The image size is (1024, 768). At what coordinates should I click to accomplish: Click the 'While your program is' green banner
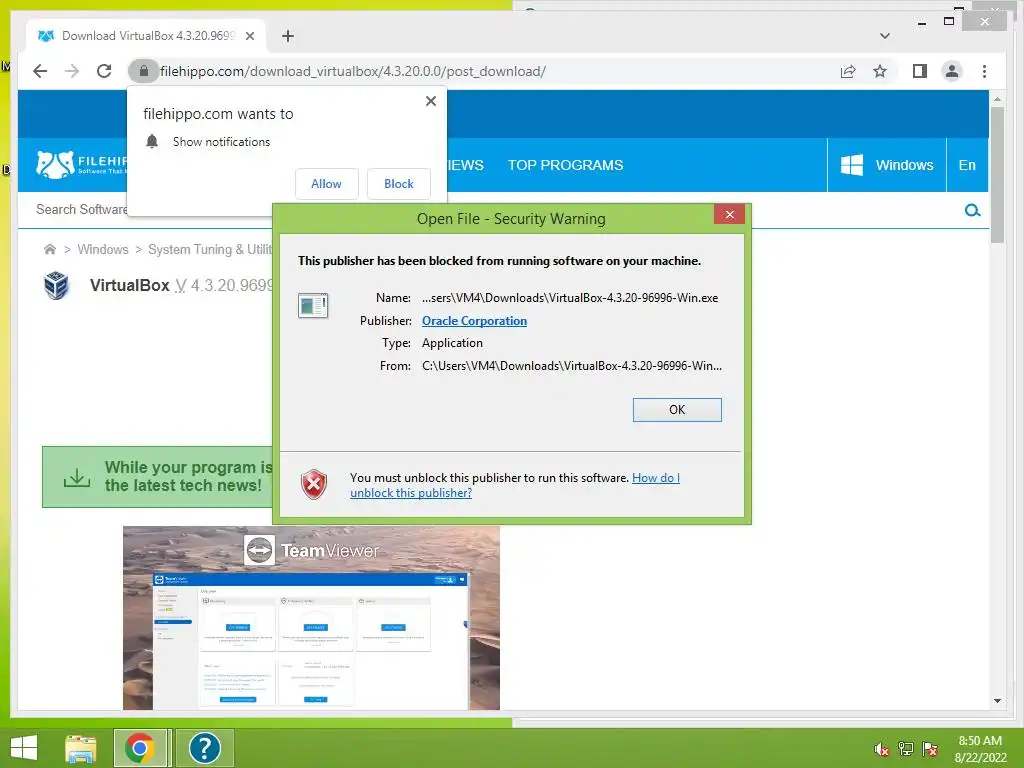tap(157, 477)
